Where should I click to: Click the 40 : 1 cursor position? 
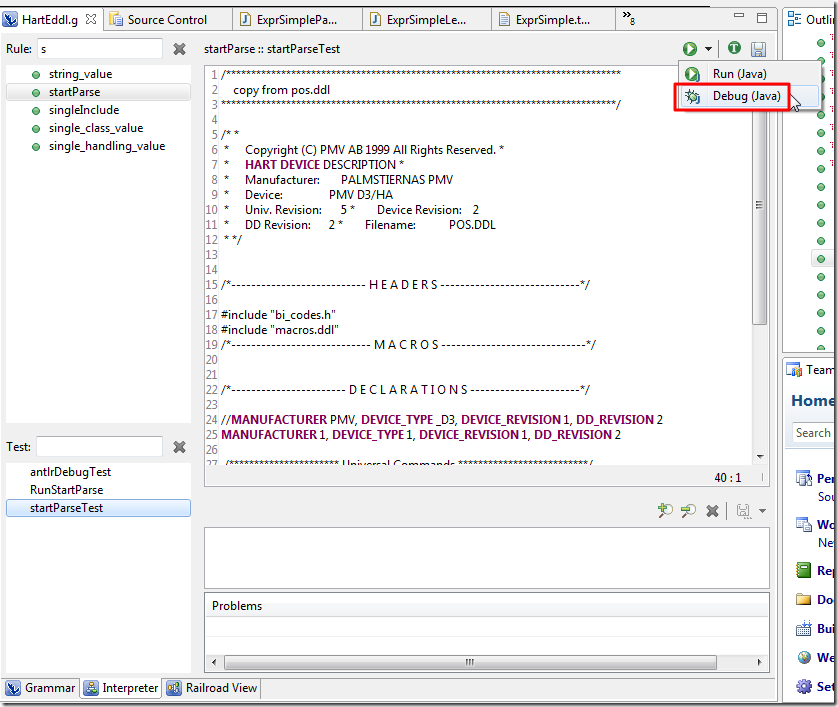point(728,477)
